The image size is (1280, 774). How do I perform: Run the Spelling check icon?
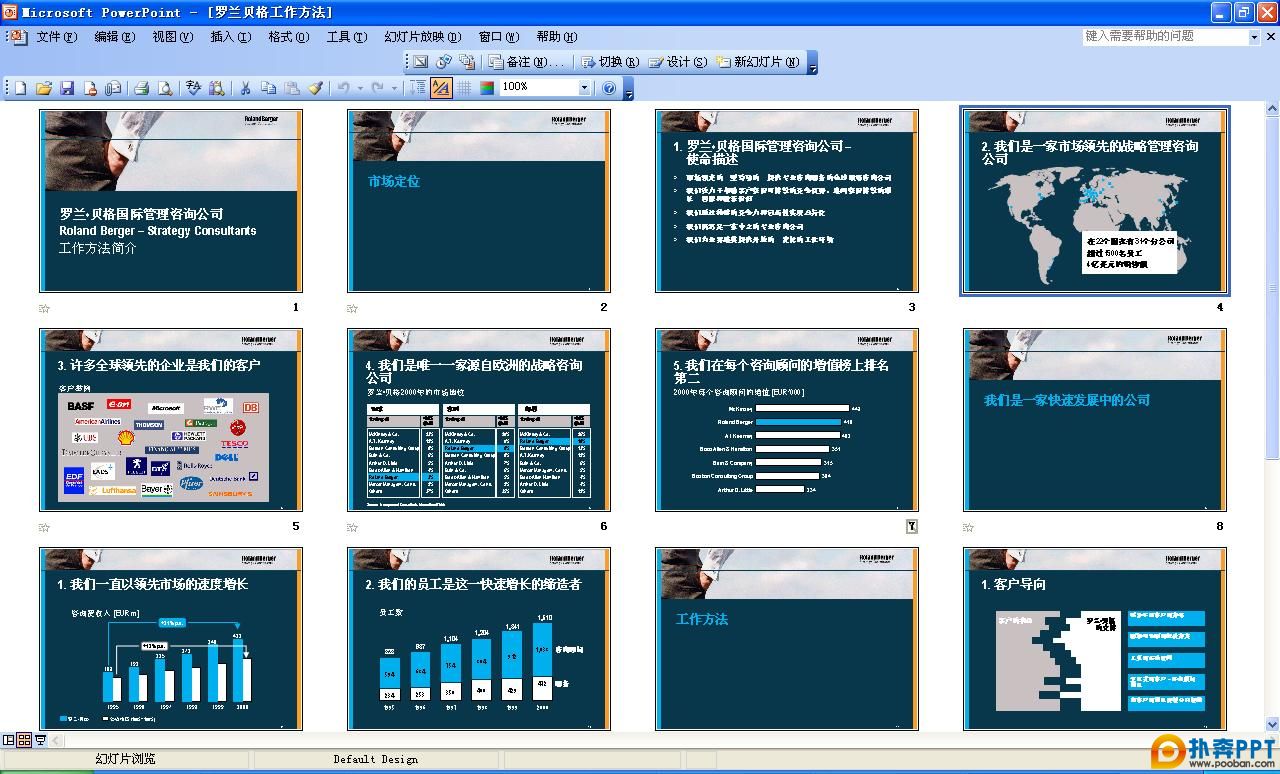(x=193, y=88)
